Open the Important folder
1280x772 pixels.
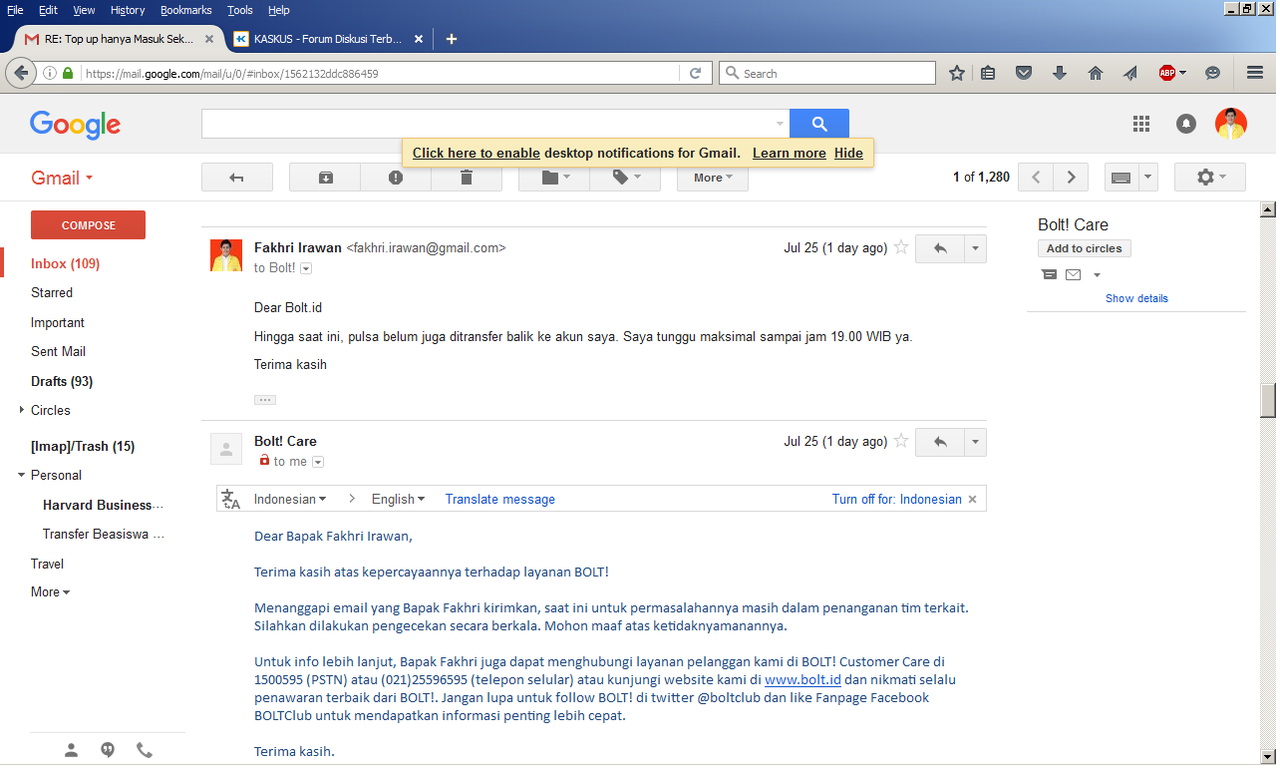click(x=58, y=323)
